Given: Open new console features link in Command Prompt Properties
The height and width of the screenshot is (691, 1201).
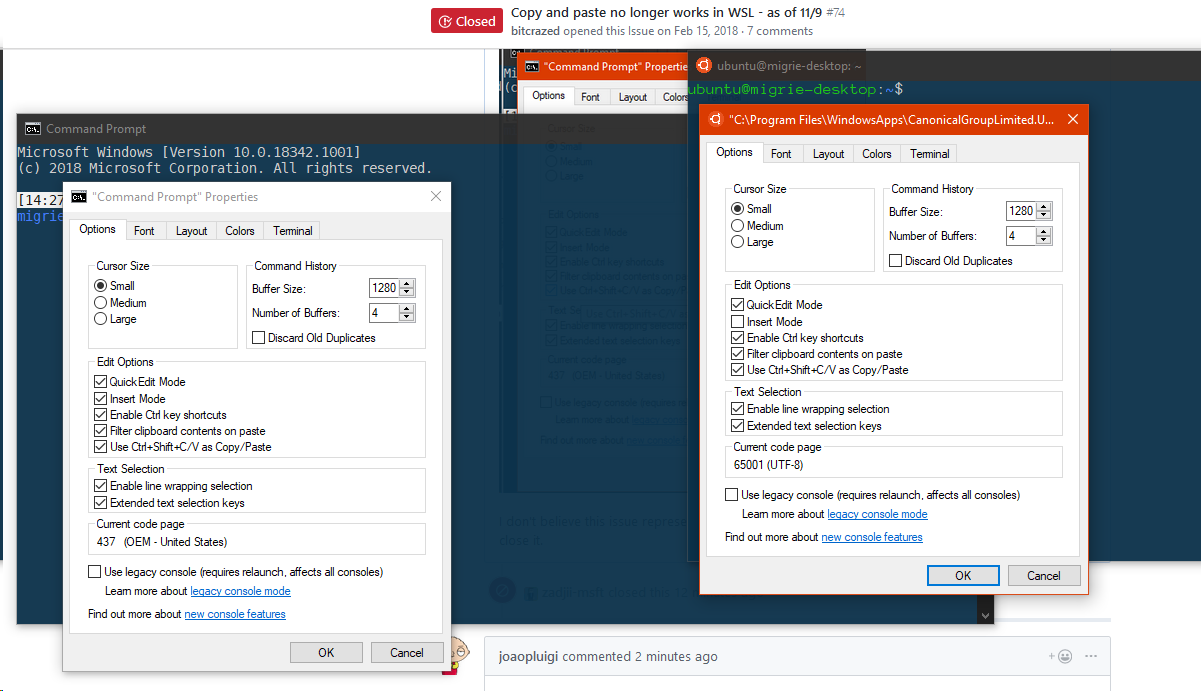Looking at the screenshot, I should click(x=235, y=614).
